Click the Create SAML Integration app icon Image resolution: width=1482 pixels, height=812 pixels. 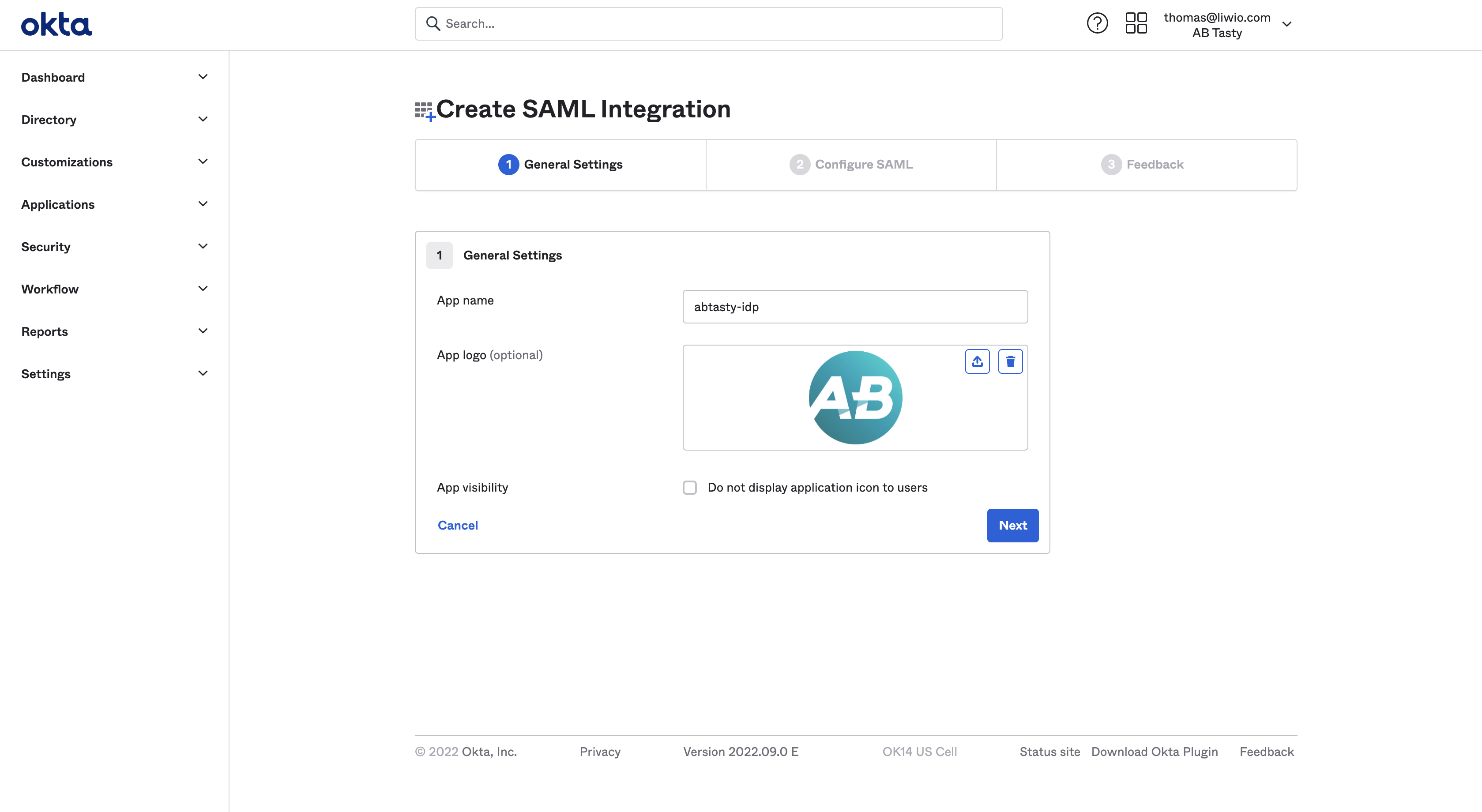click(425, 111)
